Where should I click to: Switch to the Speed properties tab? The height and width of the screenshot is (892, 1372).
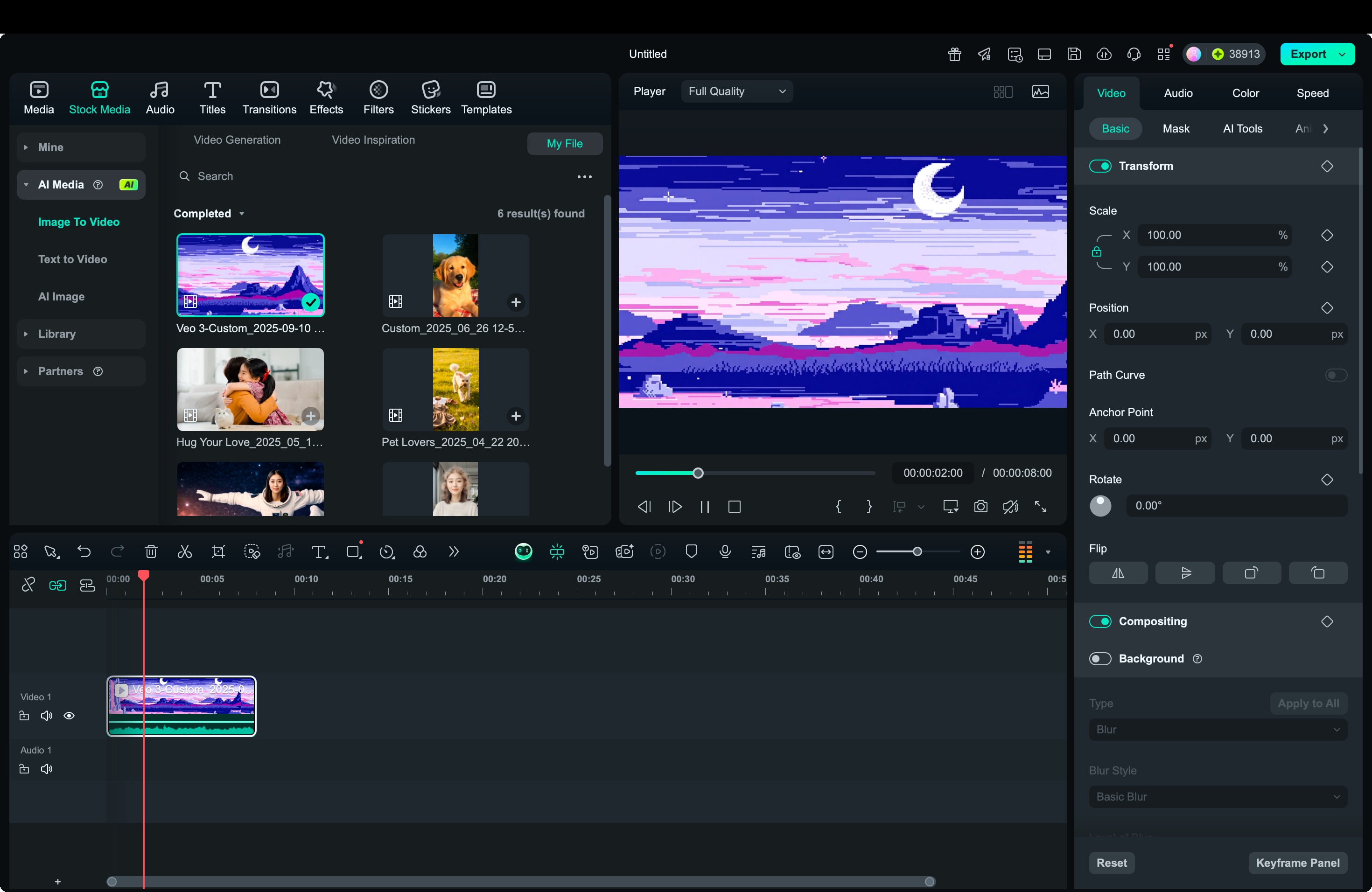[x=1313, y=93]
